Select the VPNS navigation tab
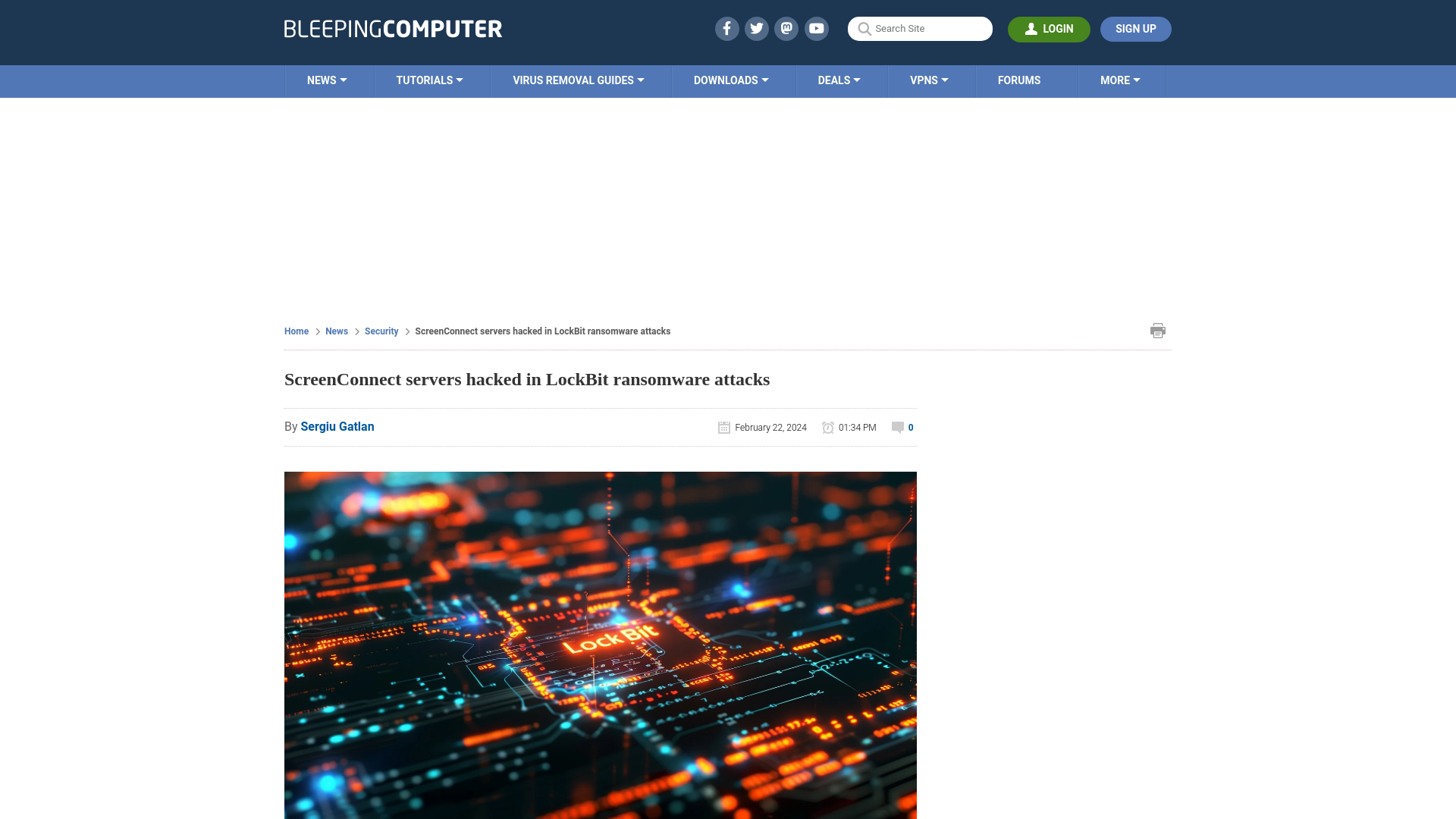 [x=929, y=81]
